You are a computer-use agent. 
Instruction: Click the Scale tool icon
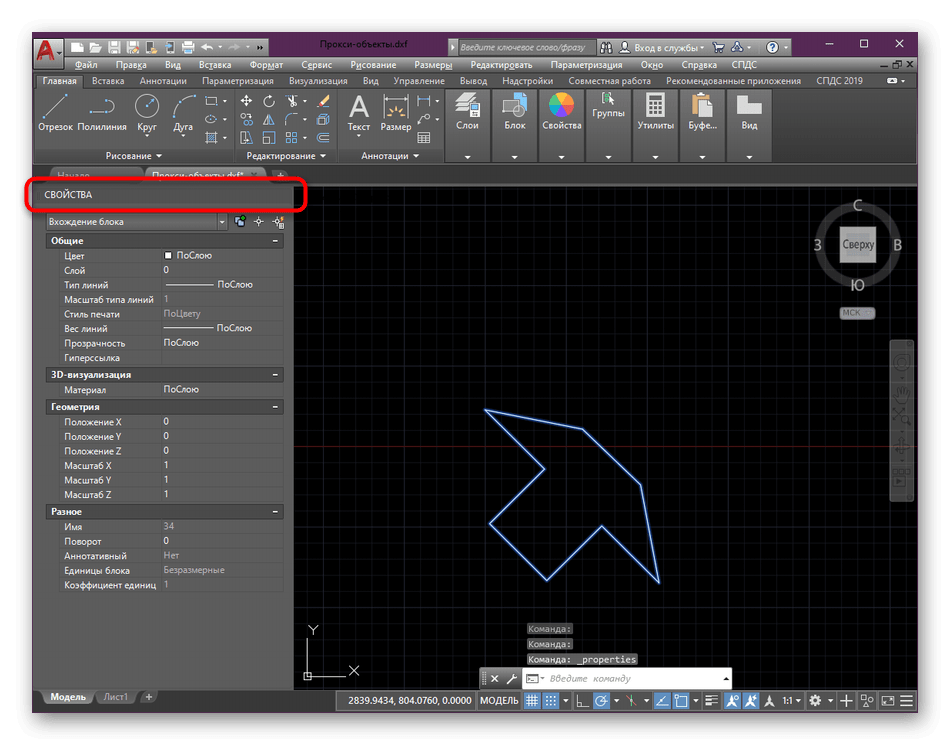coord(269,138)
